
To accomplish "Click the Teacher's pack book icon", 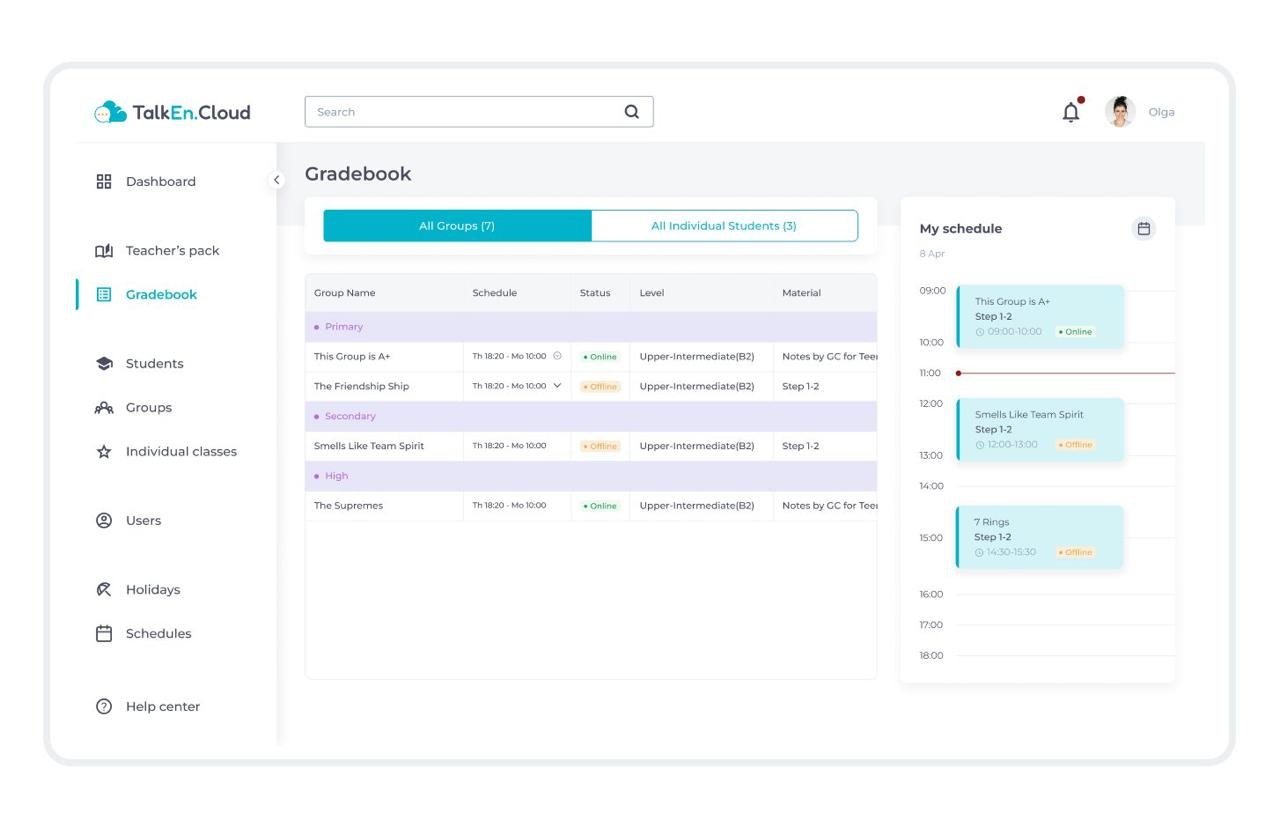I will 104,250.
